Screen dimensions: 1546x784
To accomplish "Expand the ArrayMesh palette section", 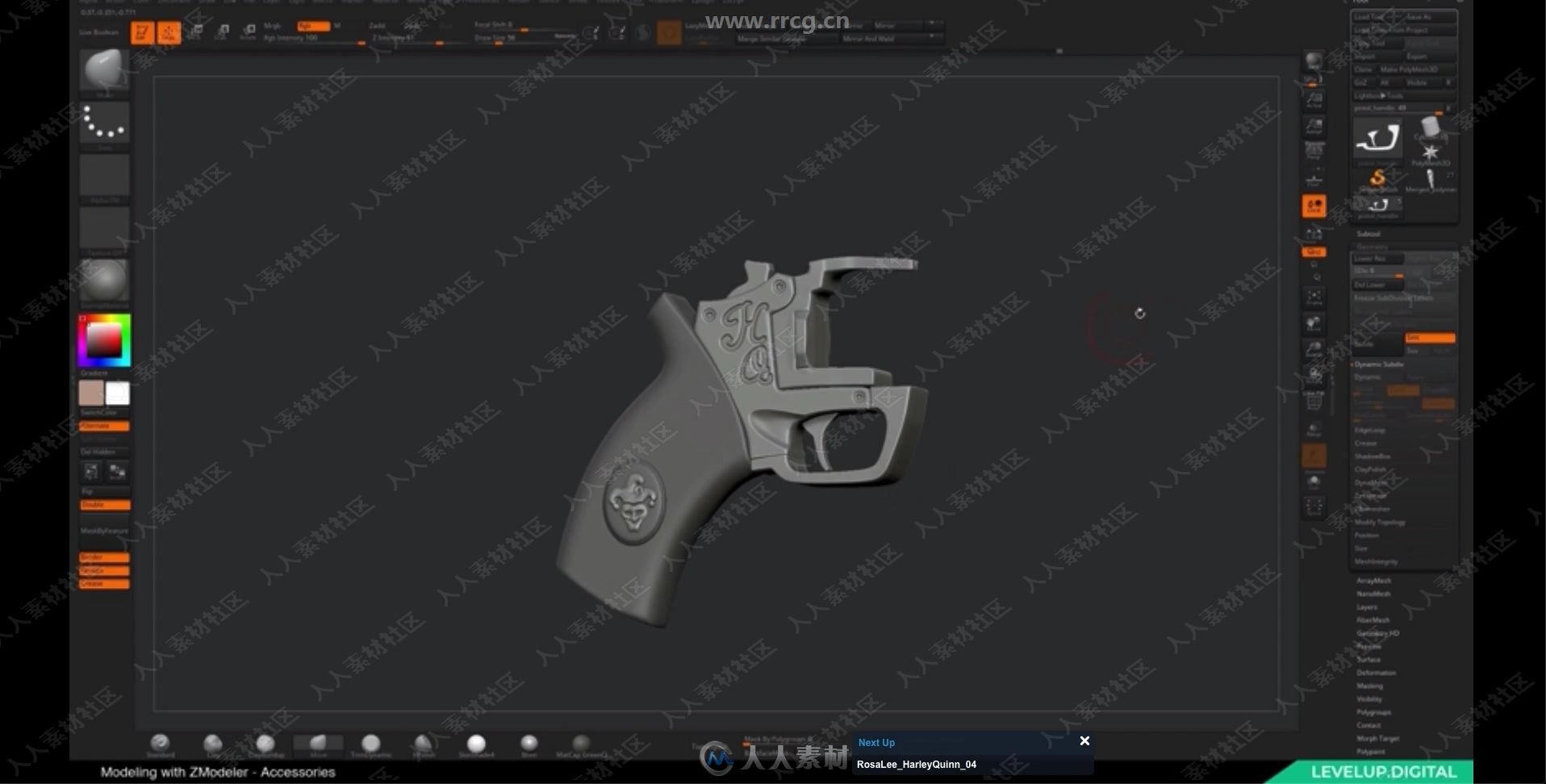I will point(1374,581).
